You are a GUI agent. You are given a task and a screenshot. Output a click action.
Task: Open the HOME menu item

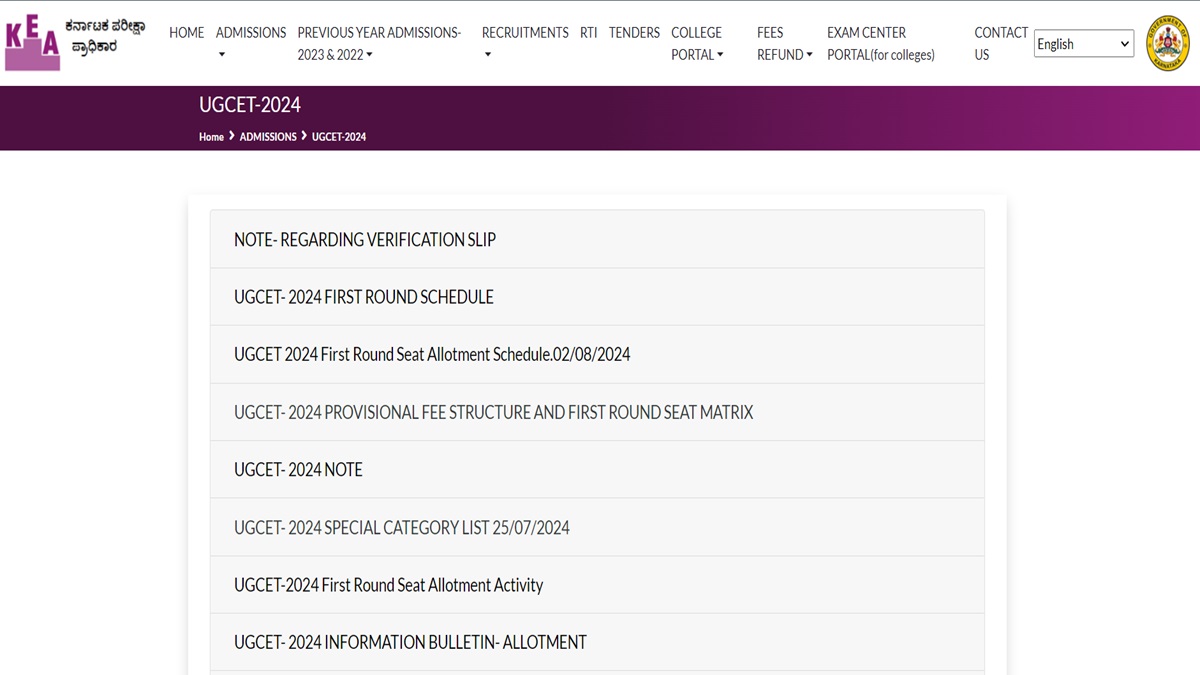[x=186, y=33]
